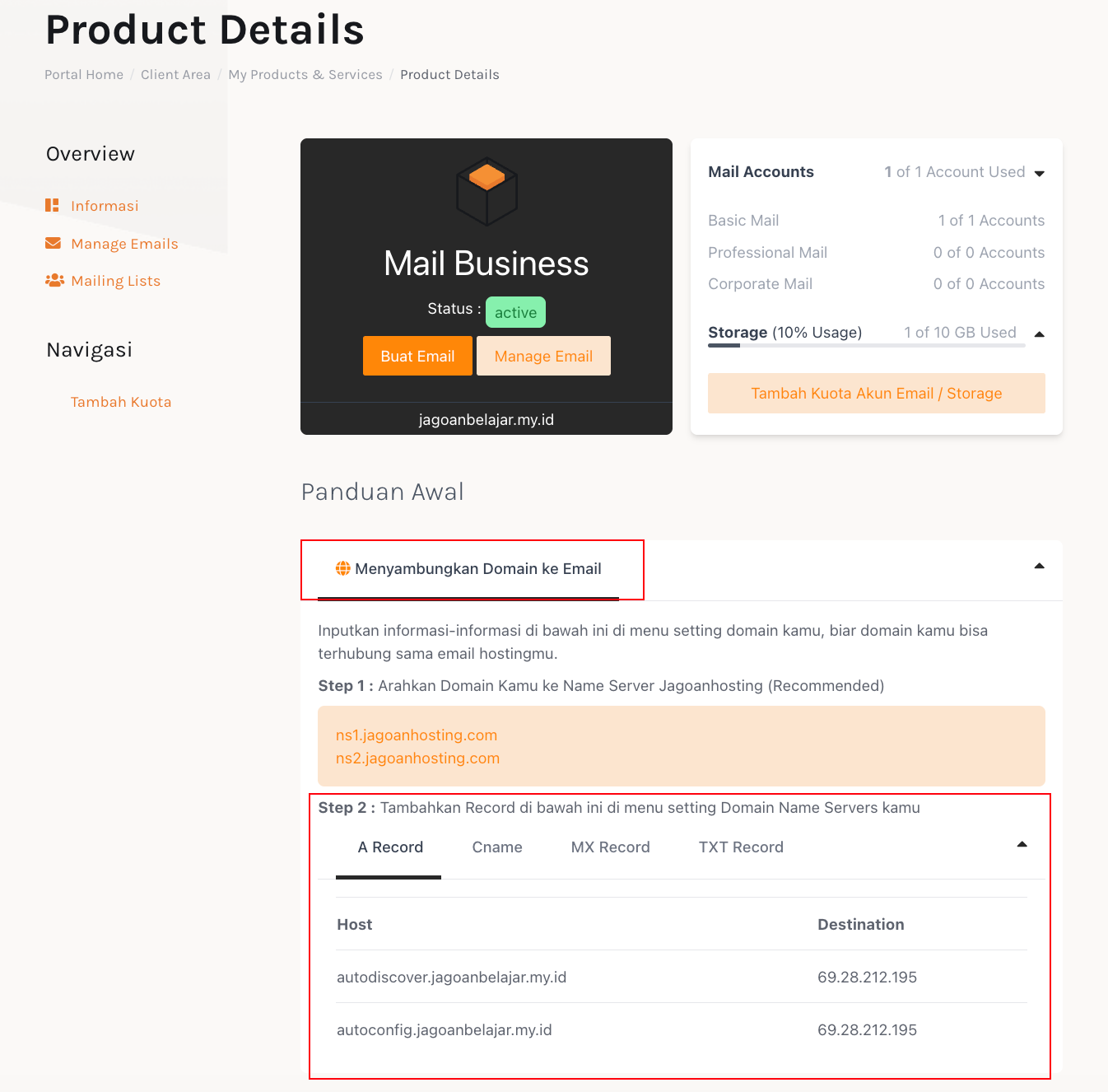
Task: Click the ns1.jagoanhosting.com name server text
Action: coord(417,735)
